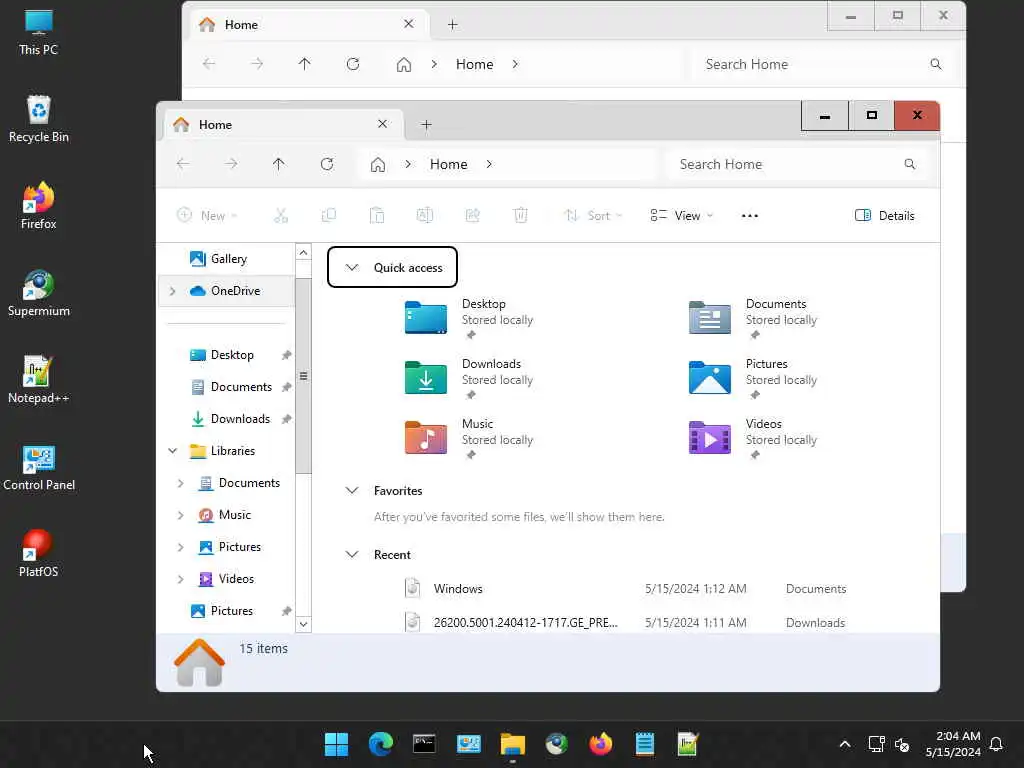
Task: Click search icon in back Home window
Action: coord(936,64)
